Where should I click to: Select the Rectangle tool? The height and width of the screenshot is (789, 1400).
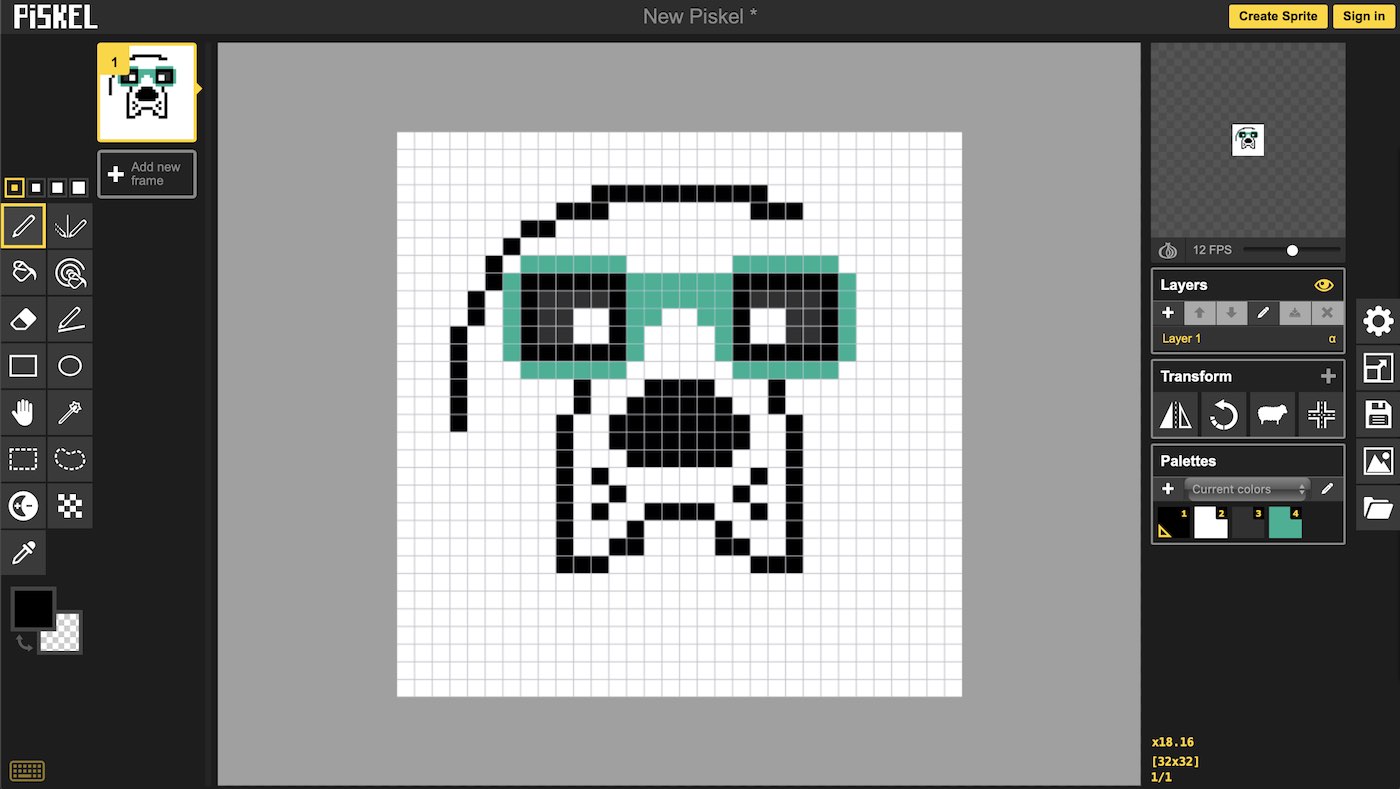coord(24,366)
